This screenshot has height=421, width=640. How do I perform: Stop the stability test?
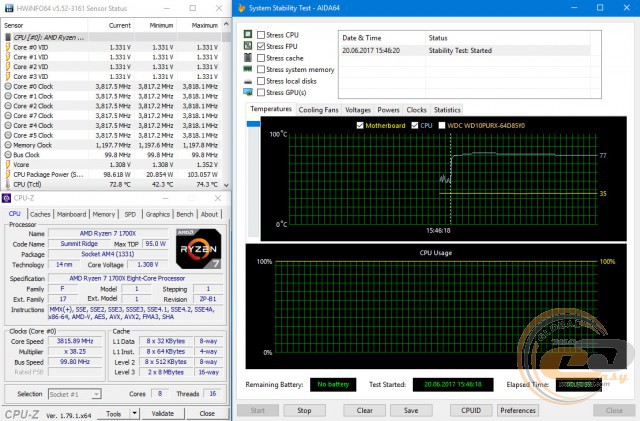(x=304, y=410)
